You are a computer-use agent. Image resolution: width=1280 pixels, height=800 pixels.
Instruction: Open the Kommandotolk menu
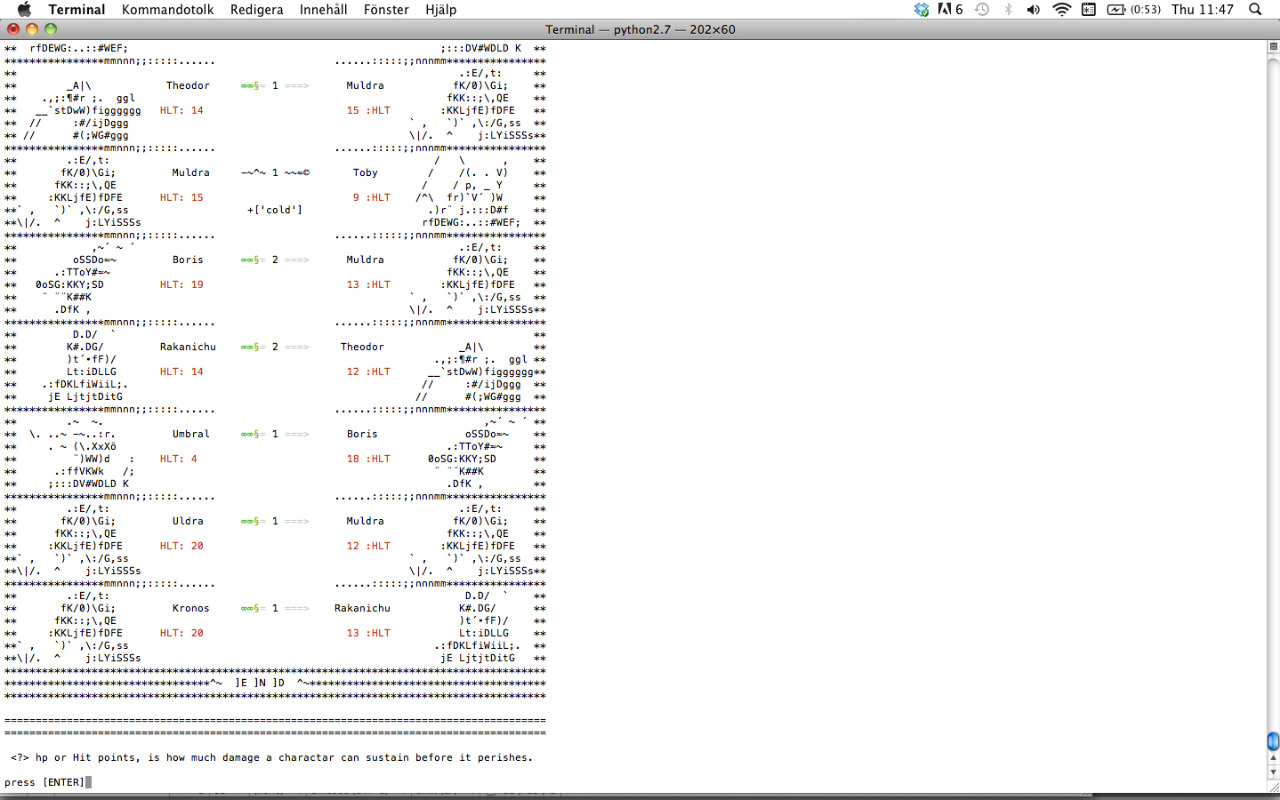click(164, 10)
